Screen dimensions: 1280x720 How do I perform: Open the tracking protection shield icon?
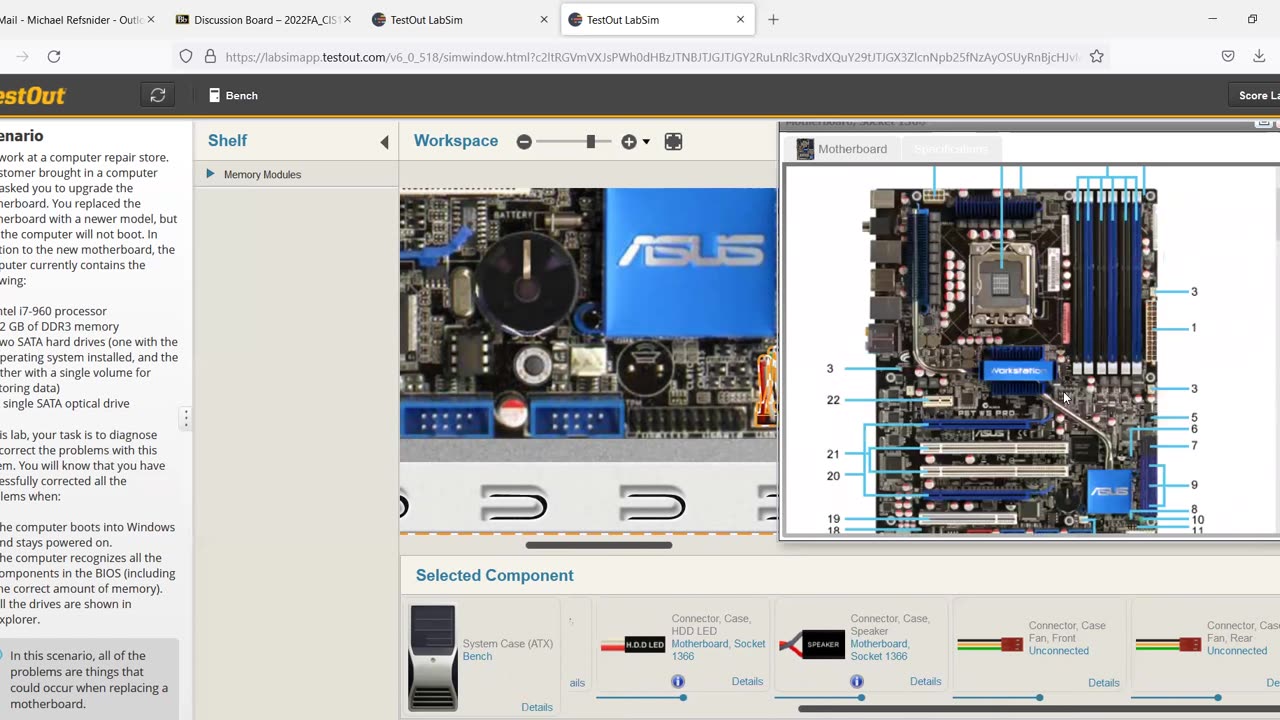186,57
